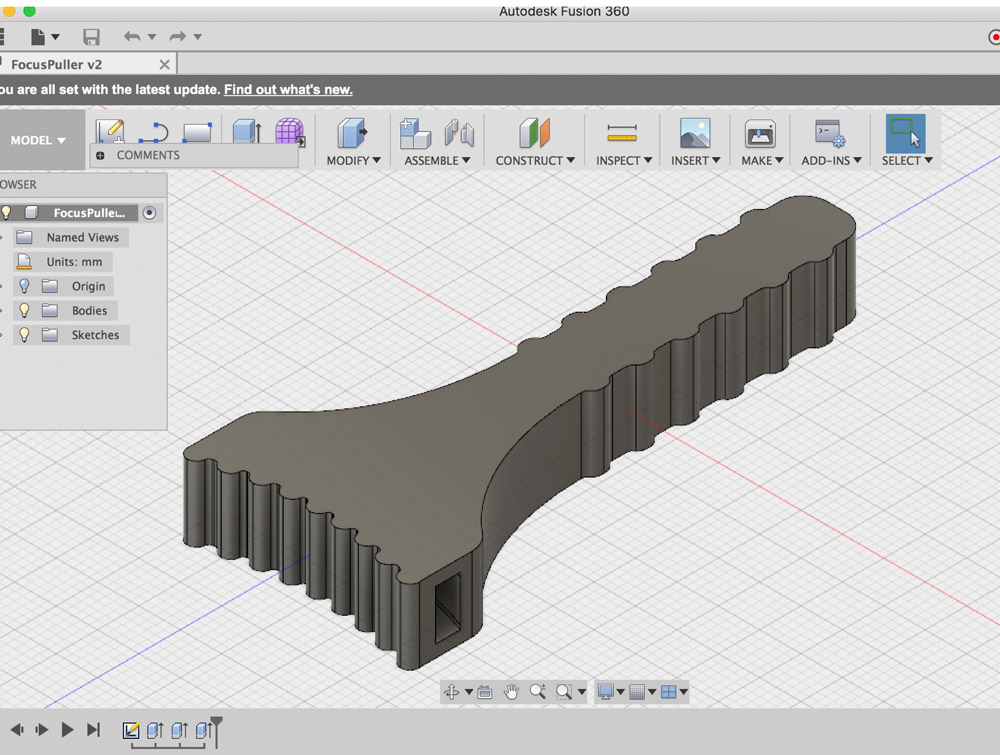Image resolution: width=1000 pixels, height=755 pixels.
Task: Click the Grid and Snaps icon
Action: point(636,692)
